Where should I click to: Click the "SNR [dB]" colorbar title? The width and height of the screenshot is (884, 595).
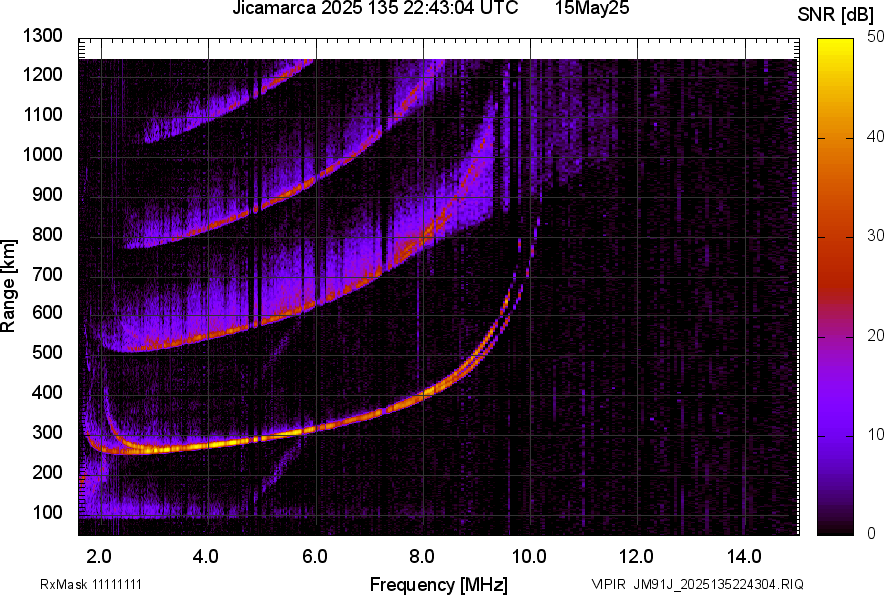pos(836,15)
